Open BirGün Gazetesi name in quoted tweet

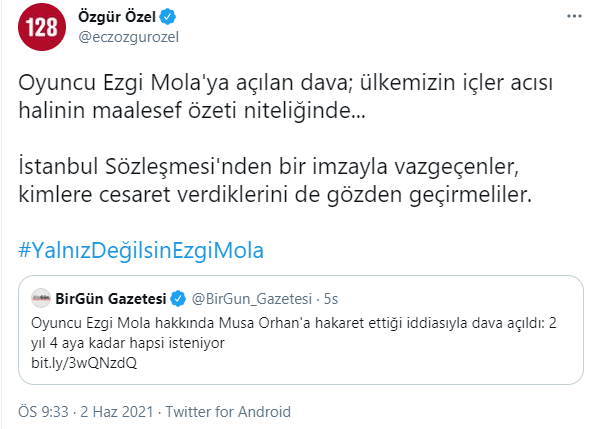(x=110, y=298)
